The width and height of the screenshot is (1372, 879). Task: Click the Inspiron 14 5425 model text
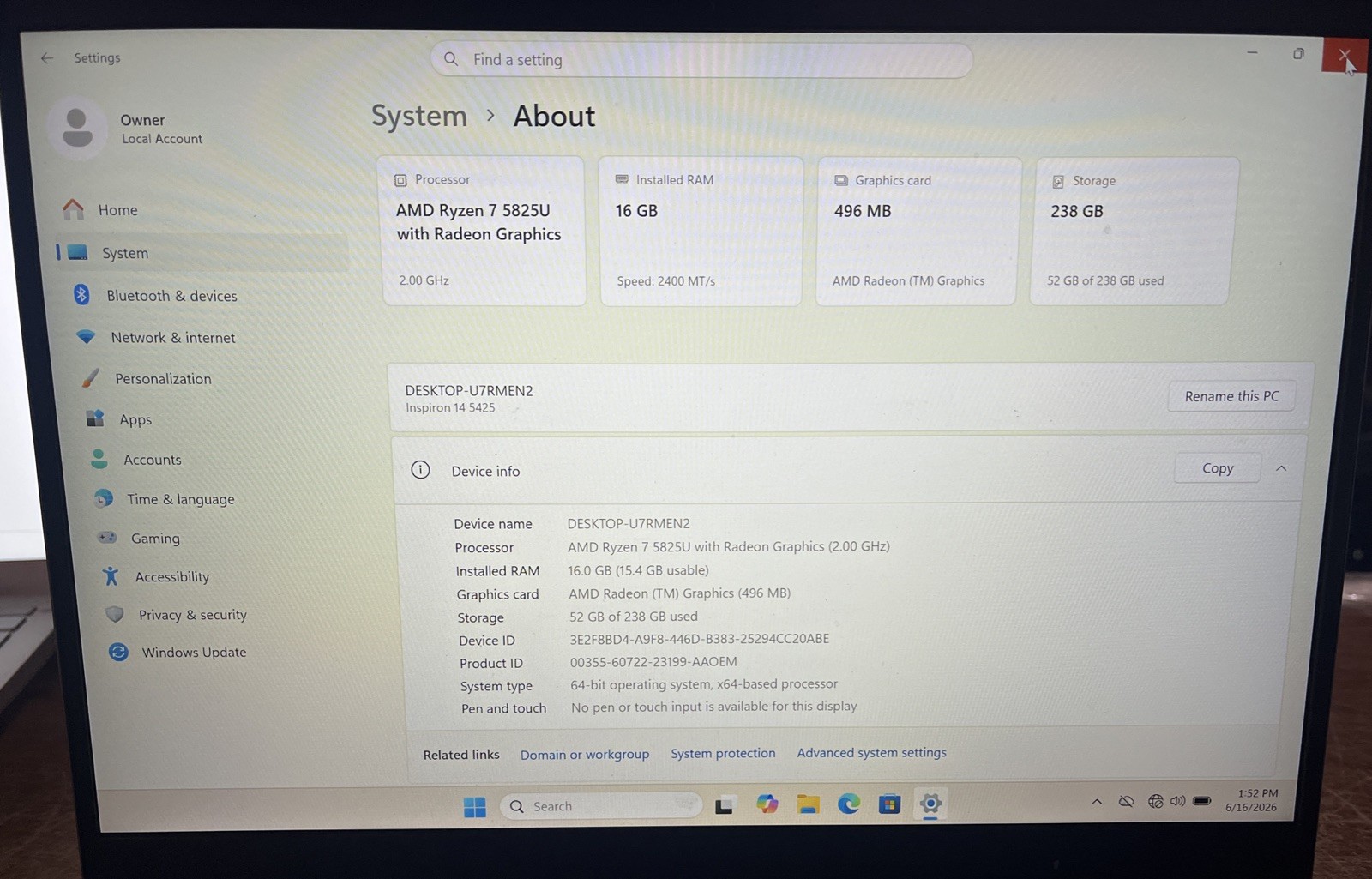click(450, 408)
